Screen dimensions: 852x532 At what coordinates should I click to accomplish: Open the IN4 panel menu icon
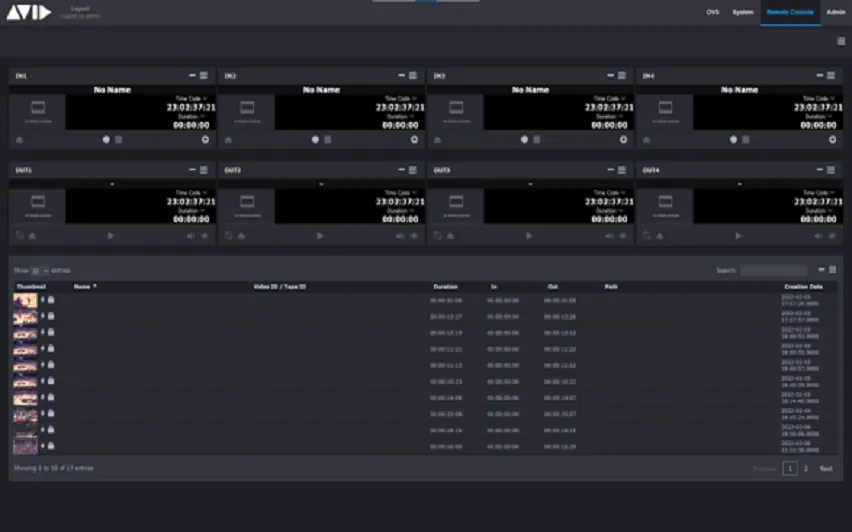click(831, 76)
